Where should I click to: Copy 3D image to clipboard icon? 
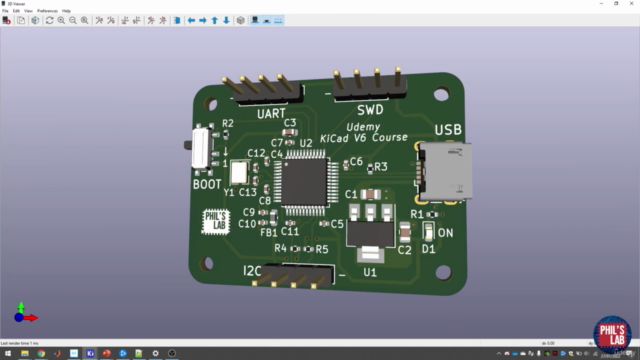point(21,20)
